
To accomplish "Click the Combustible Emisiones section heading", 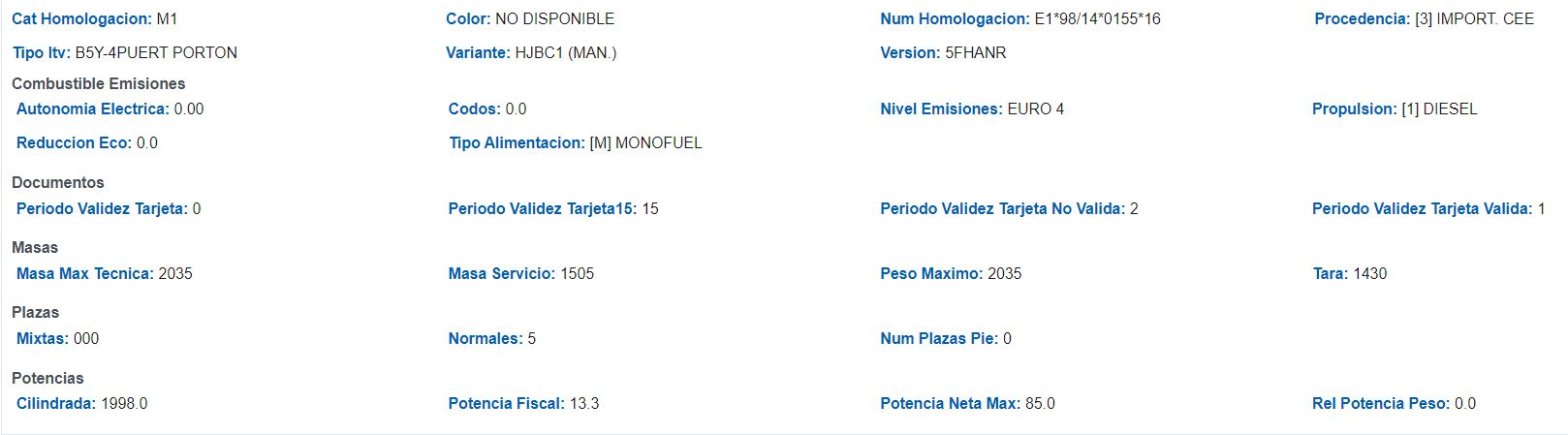I will [x=98, y=83].
